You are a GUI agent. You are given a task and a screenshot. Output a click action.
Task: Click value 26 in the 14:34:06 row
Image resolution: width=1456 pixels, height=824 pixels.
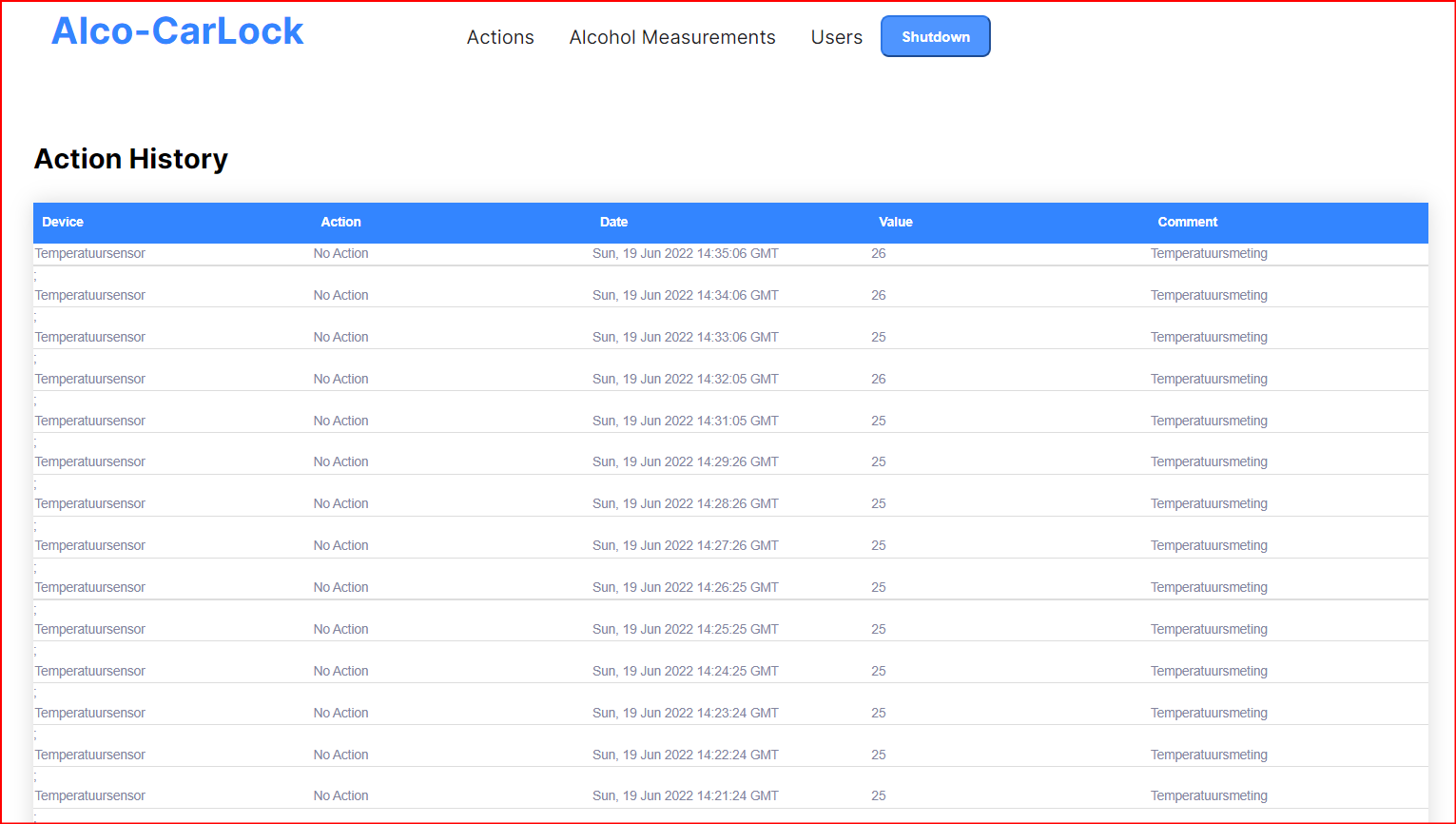click(x=879, y=295)
